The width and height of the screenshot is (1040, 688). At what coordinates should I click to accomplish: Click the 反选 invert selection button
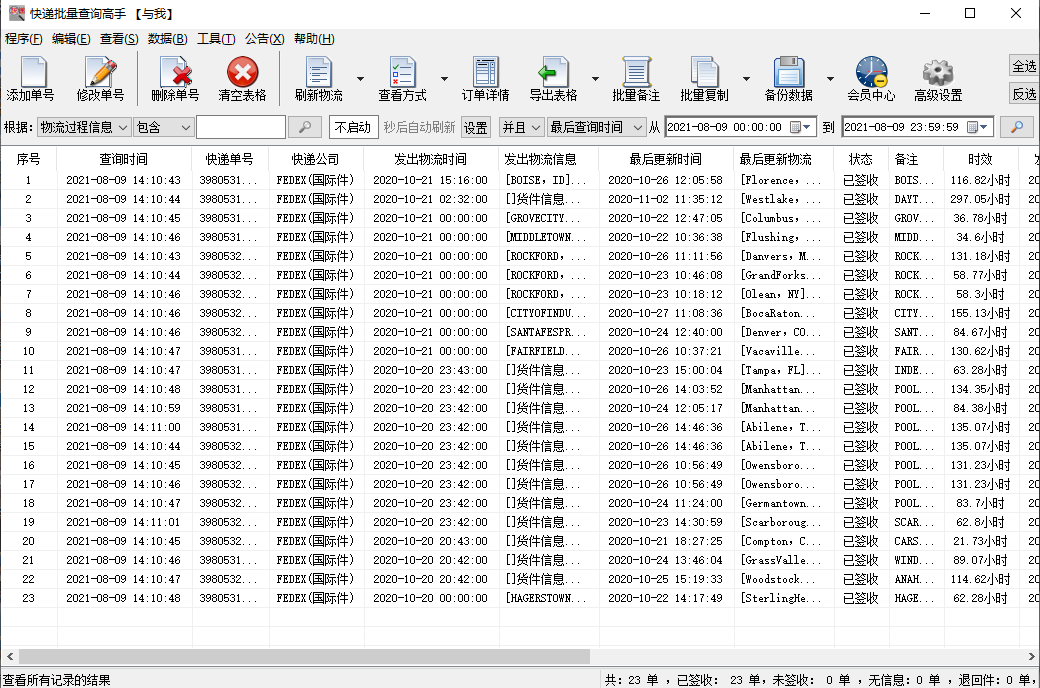tap(1023, 94)
